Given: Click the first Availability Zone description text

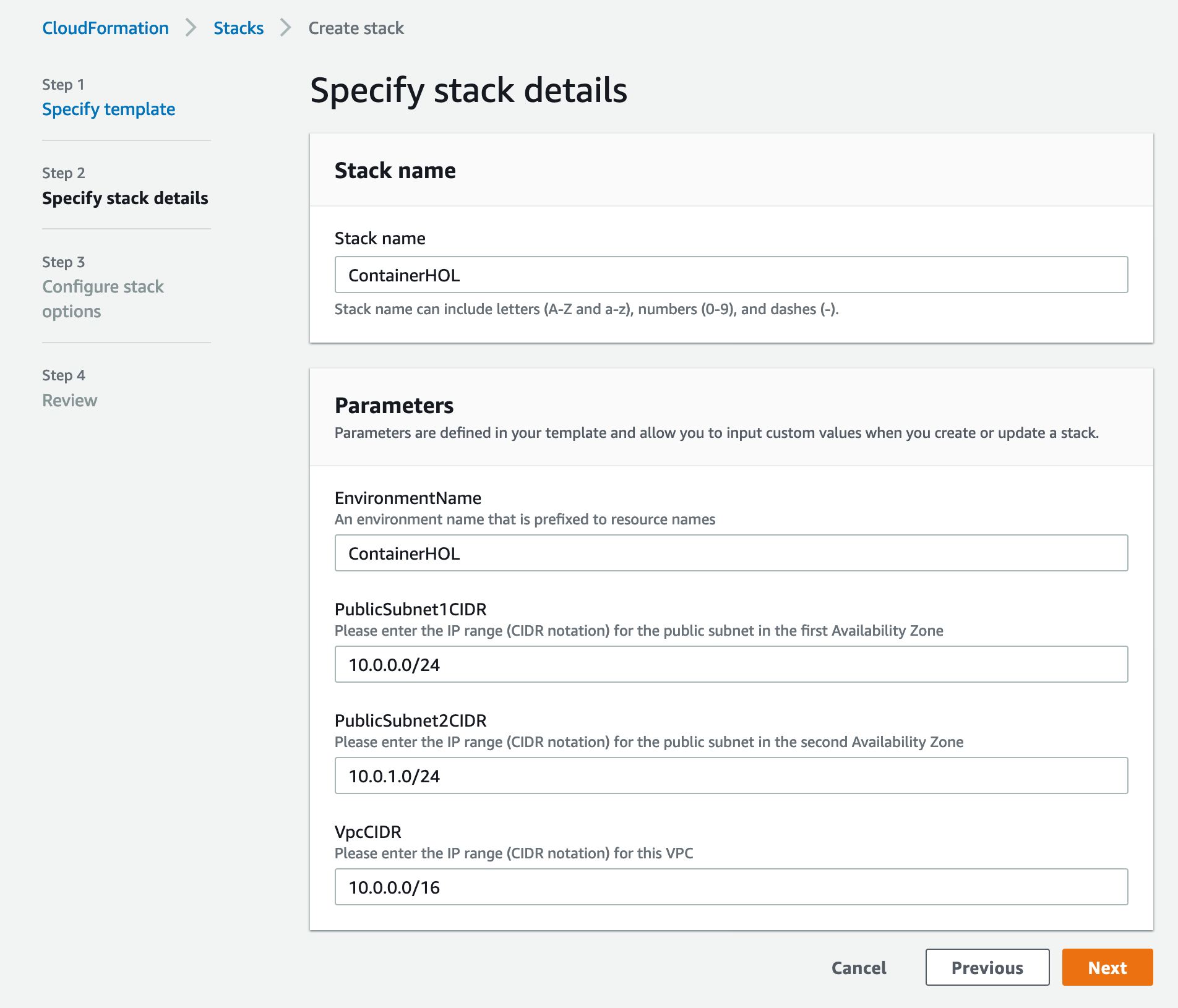Looking at the screenshot, I should [639, 631].
